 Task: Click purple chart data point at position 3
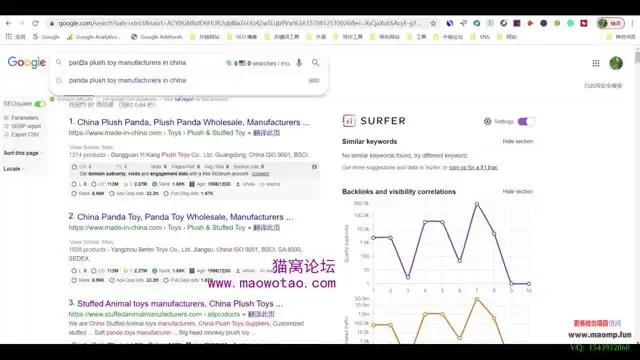pyautogui.click(x=408, y=277)
